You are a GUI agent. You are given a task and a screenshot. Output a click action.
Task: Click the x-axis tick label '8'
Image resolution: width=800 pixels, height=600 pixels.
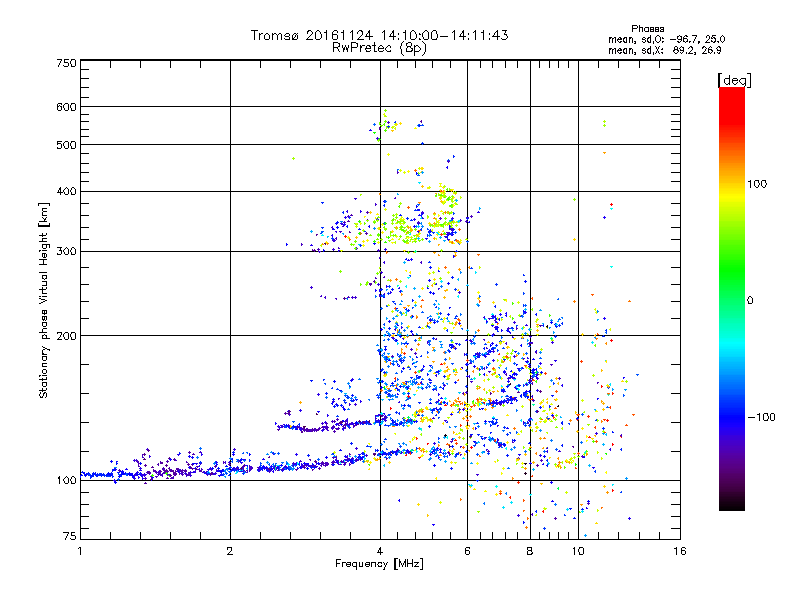click(x=530, y=551)
